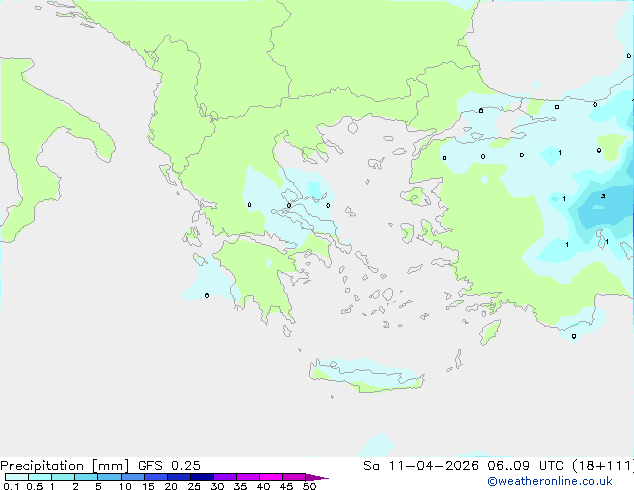Click the legend label "45"
The image size is (634, 490).
click(286, 486)
